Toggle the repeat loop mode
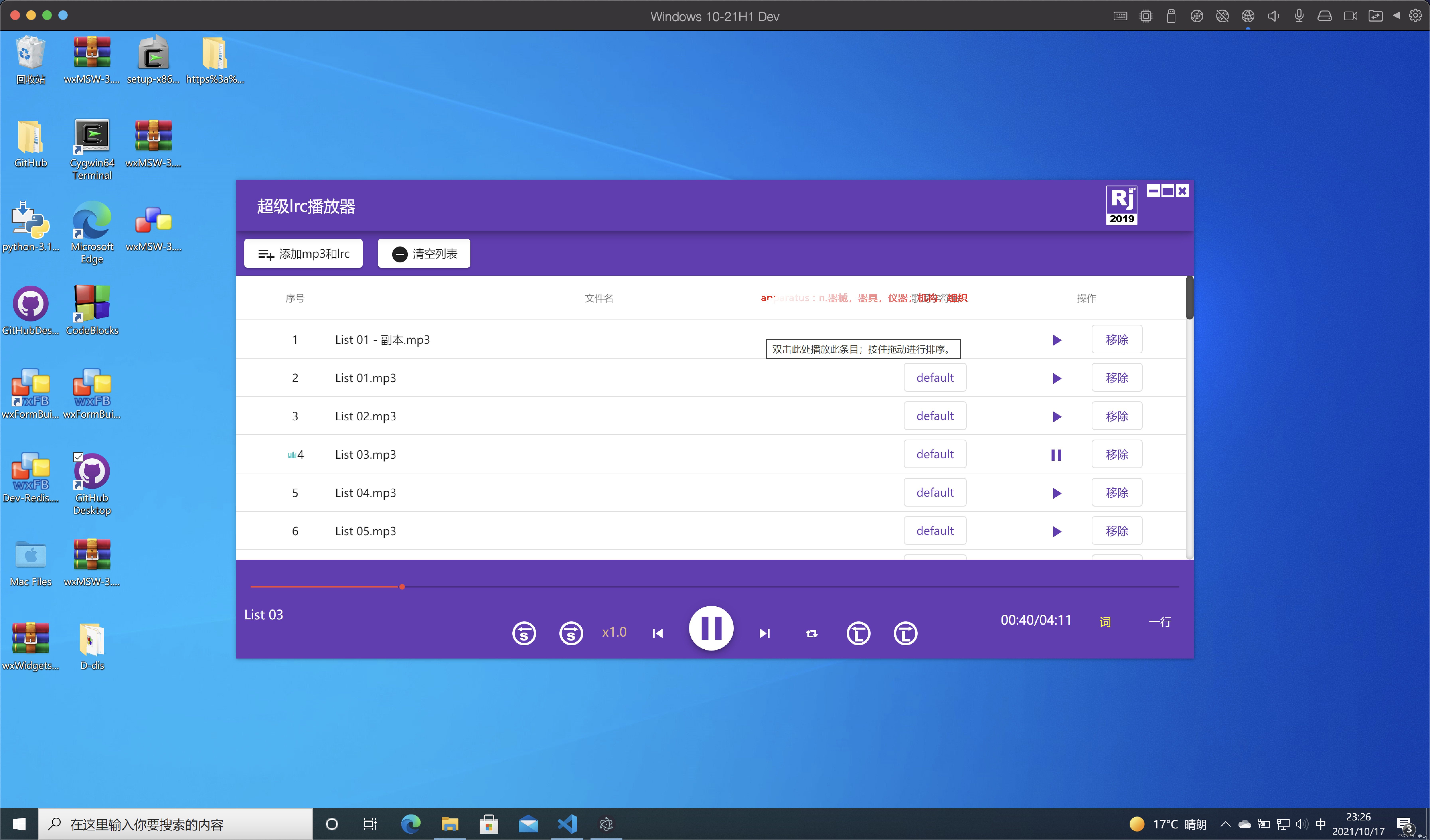Viewport: 1430px width, 840px height. point(812,634)
